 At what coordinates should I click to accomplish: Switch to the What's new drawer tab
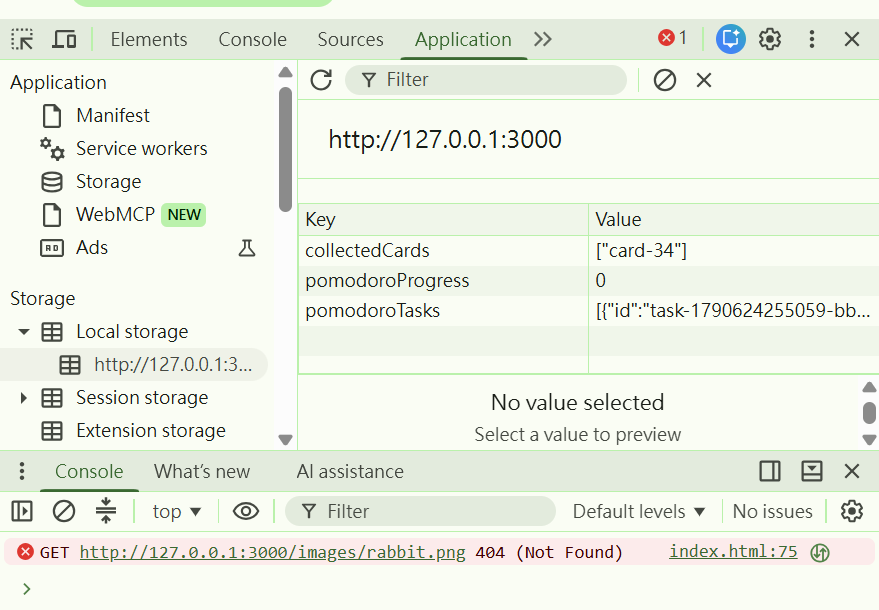tap(202, 472)
